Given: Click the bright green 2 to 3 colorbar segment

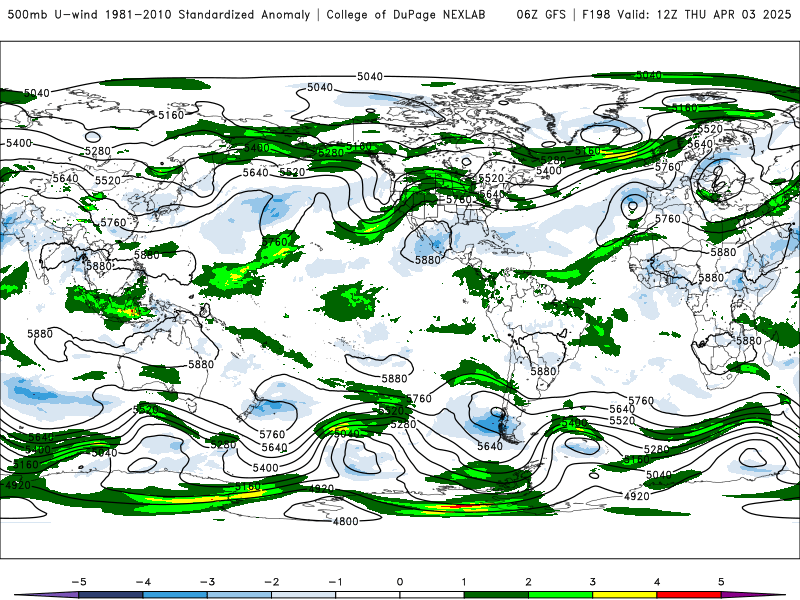Looking at the screenshot, I should 560,595.
